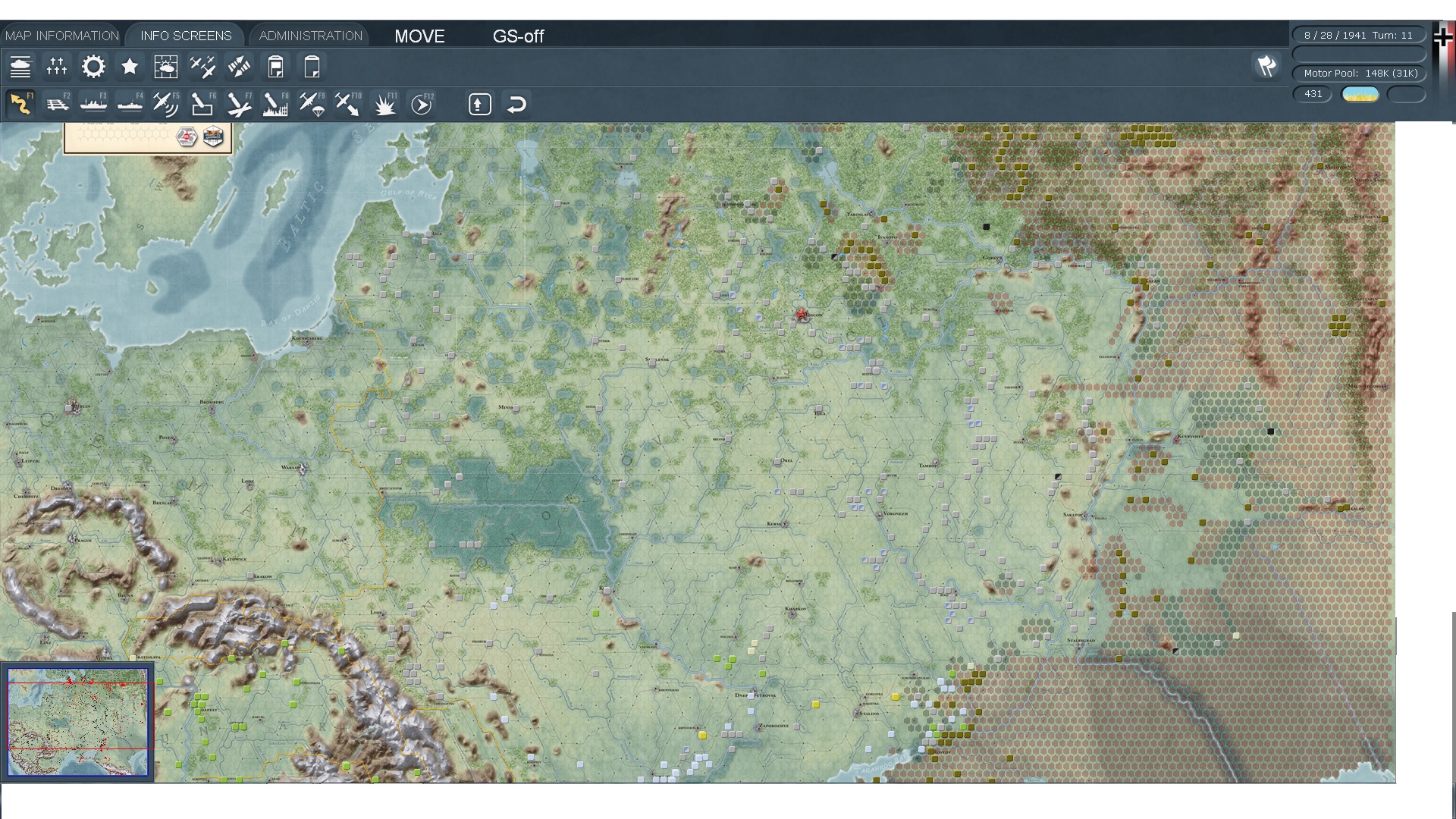
Task: Click the up-arrow box toolbar icon
Action: (x=479, y=104)
